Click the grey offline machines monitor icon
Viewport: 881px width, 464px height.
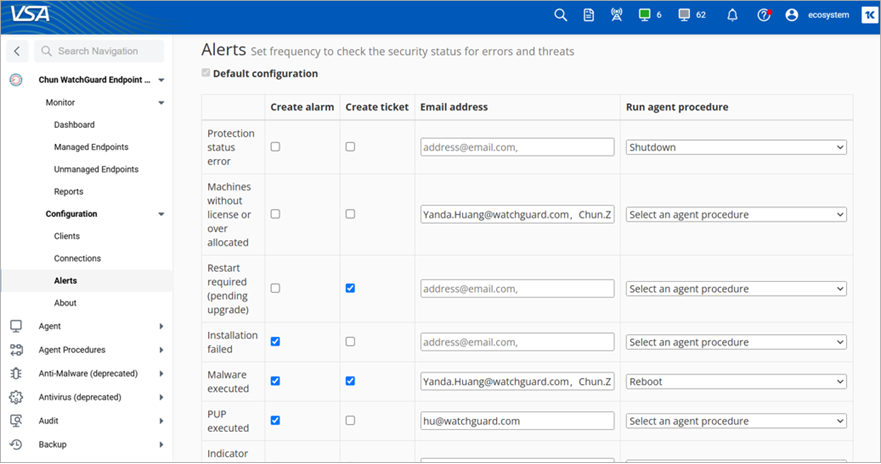[x=684, y=15]
